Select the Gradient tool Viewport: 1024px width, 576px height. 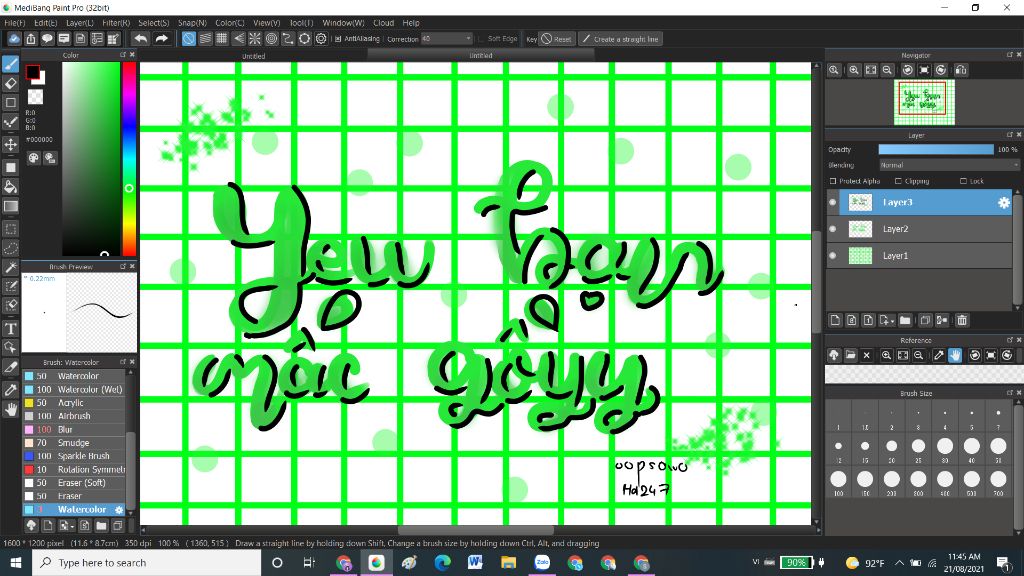click(10, 206)
